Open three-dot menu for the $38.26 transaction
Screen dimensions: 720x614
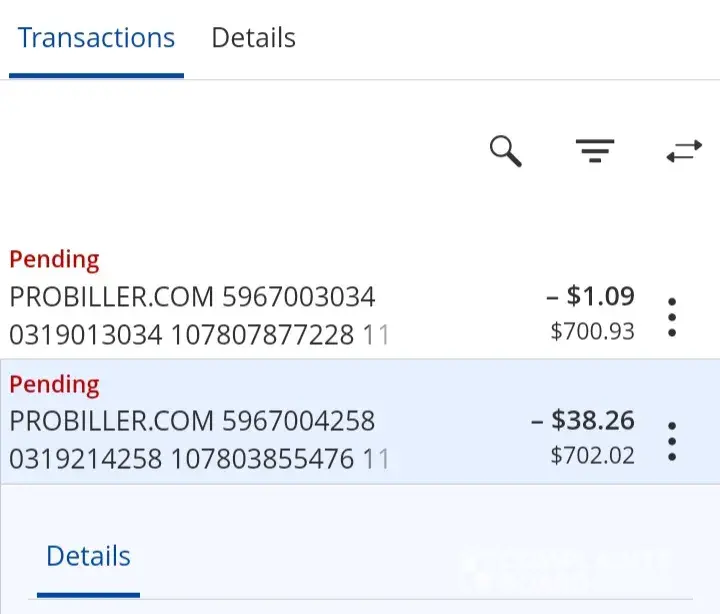click(672, 441)
